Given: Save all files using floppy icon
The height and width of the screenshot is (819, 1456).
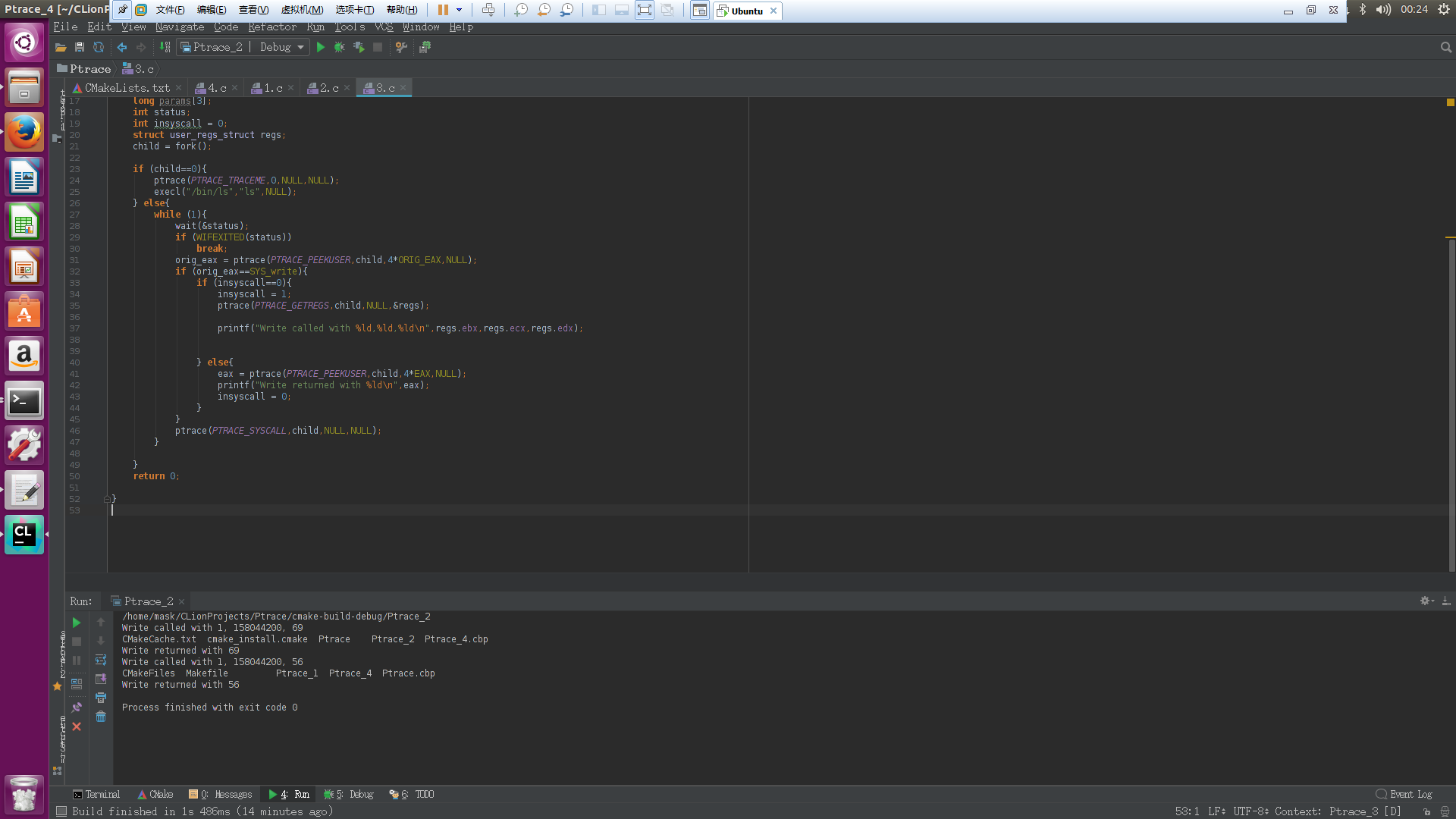Looking at the screenshot, I should (79, 47).
